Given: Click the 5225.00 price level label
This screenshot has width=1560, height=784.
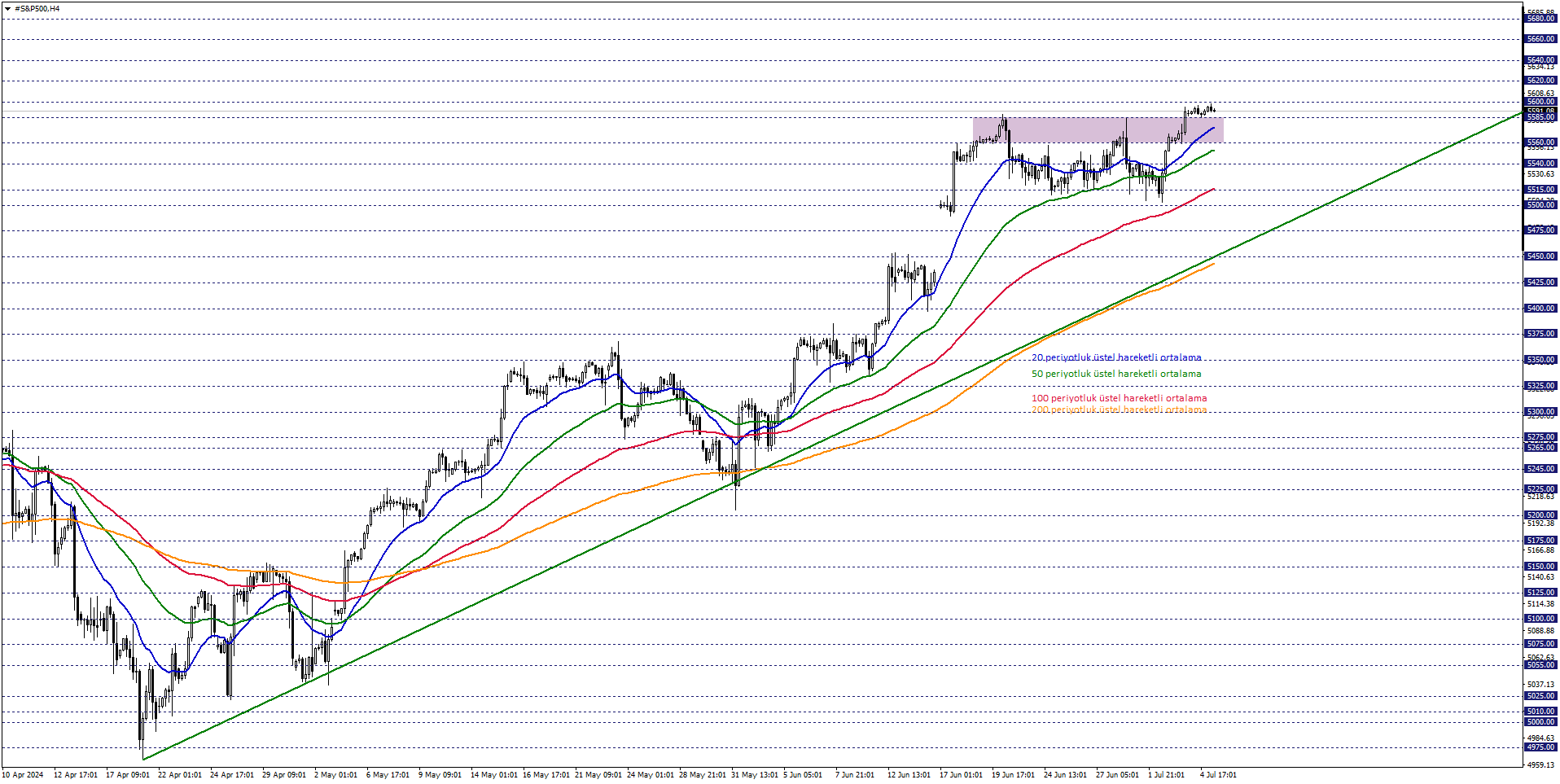Looking at the screenshot, I should [1540, 489].
